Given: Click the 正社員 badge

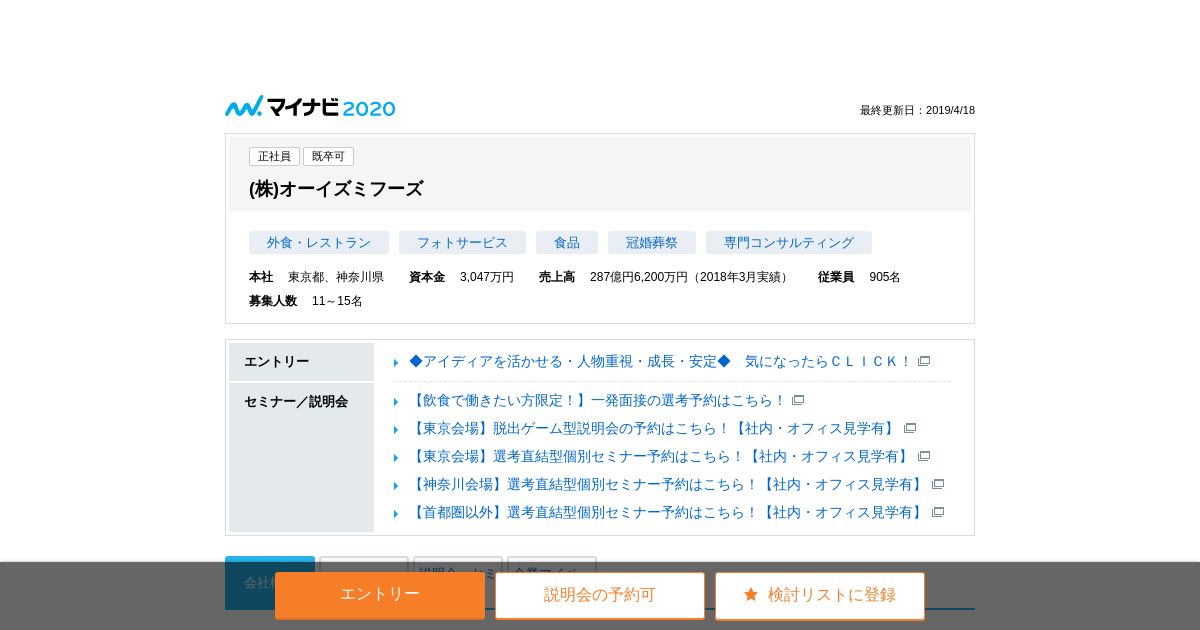Looking at the screenshot, I should point(274,157).
